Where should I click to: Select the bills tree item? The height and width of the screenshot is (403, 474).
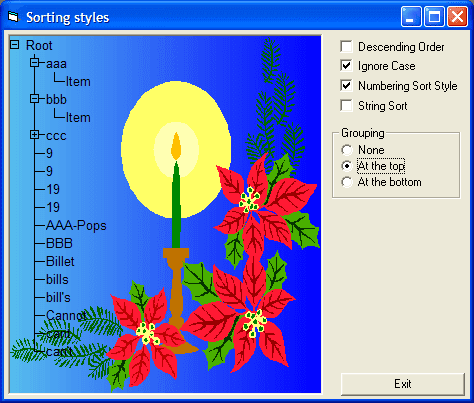tap(57, 279)
